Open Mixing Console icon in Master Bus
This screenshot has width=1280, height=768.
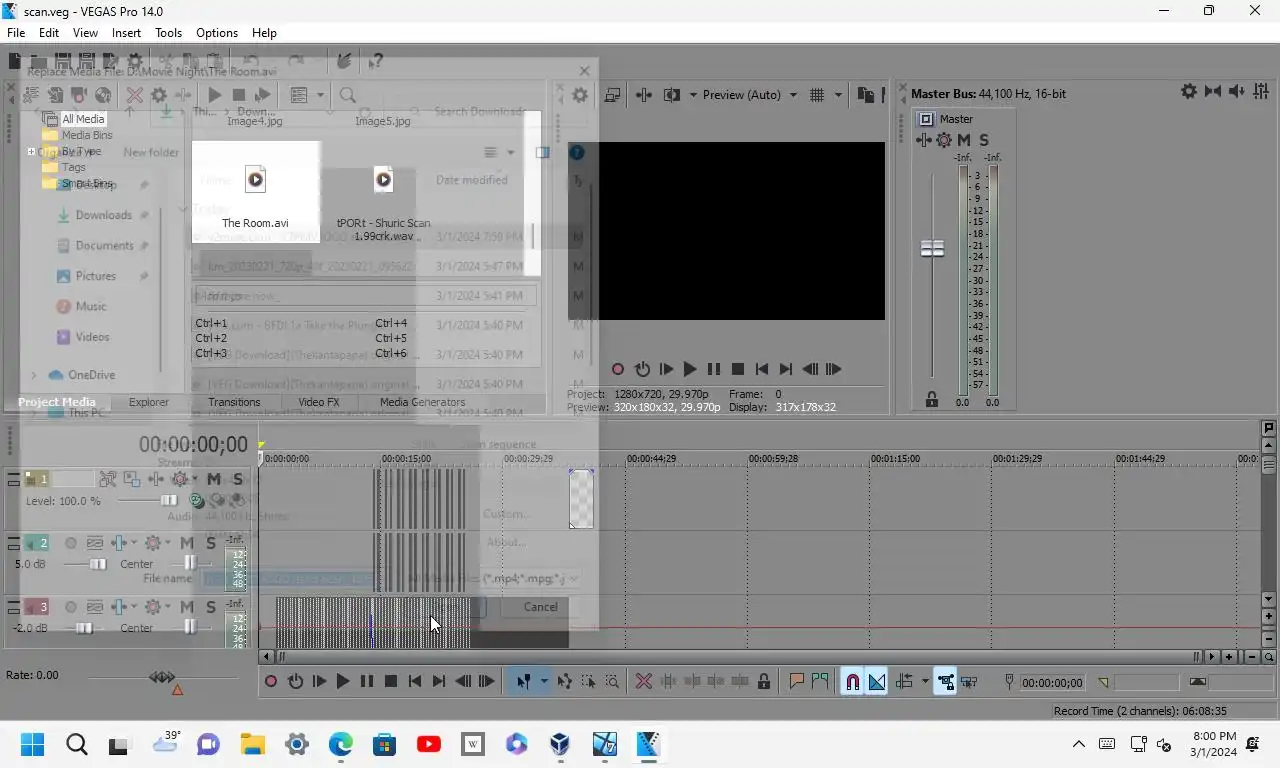(x=1261, y=91)
